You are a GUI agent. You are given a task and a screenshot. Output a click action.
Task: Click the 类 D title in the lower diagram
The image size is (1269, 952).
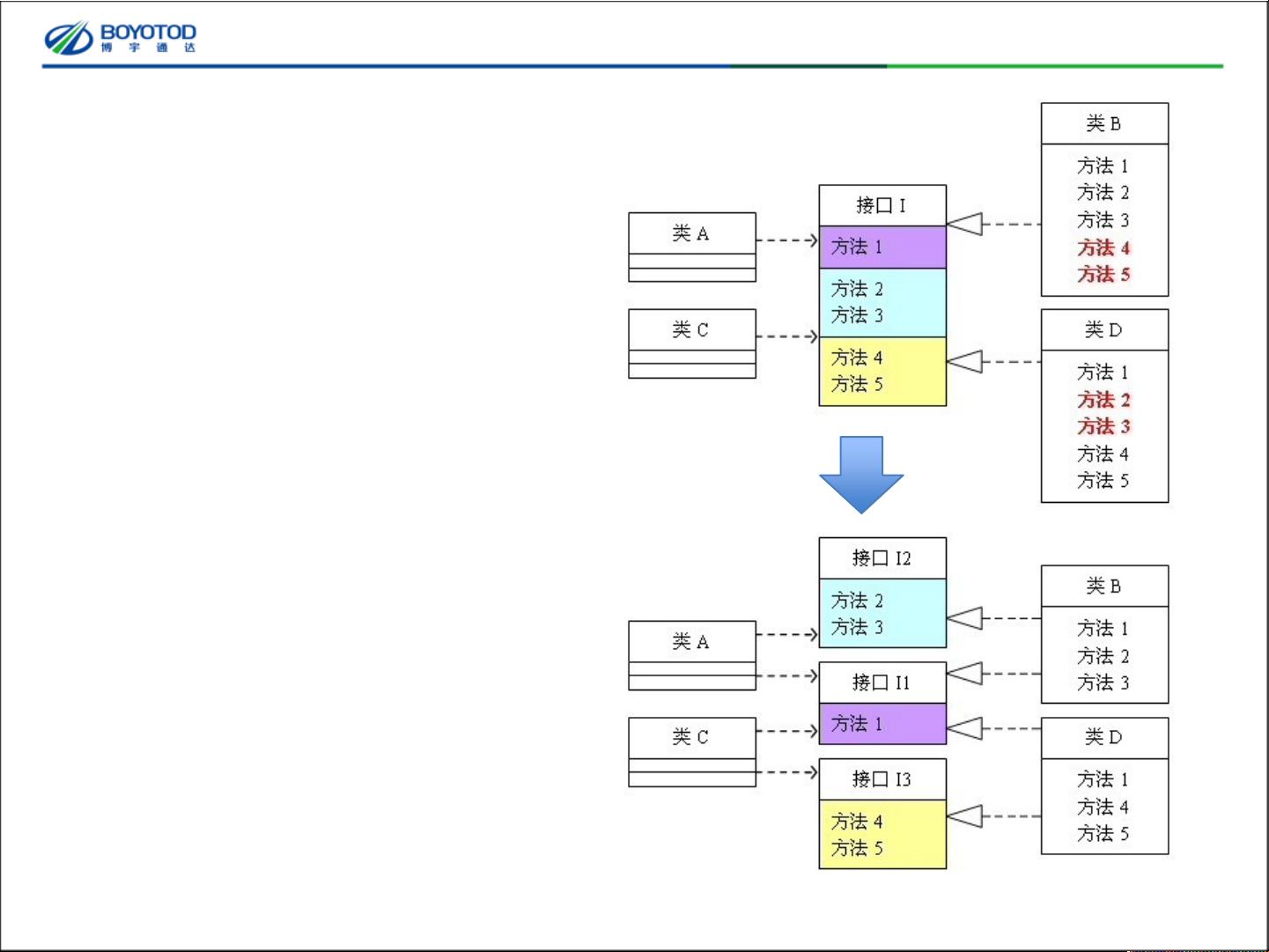pyautogui.click(x=1104, y=738)
